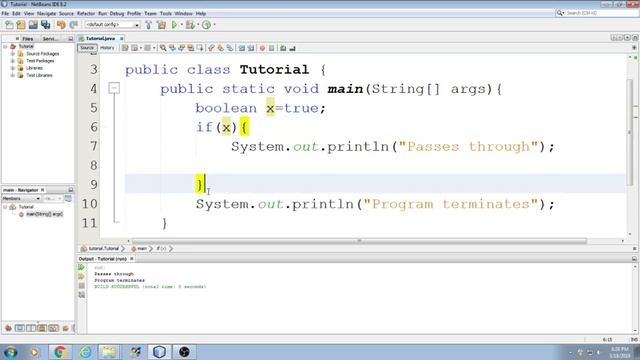Toggle Highlight Search editor icon
The image size is (640, 360).
click(x=191, y=48)
